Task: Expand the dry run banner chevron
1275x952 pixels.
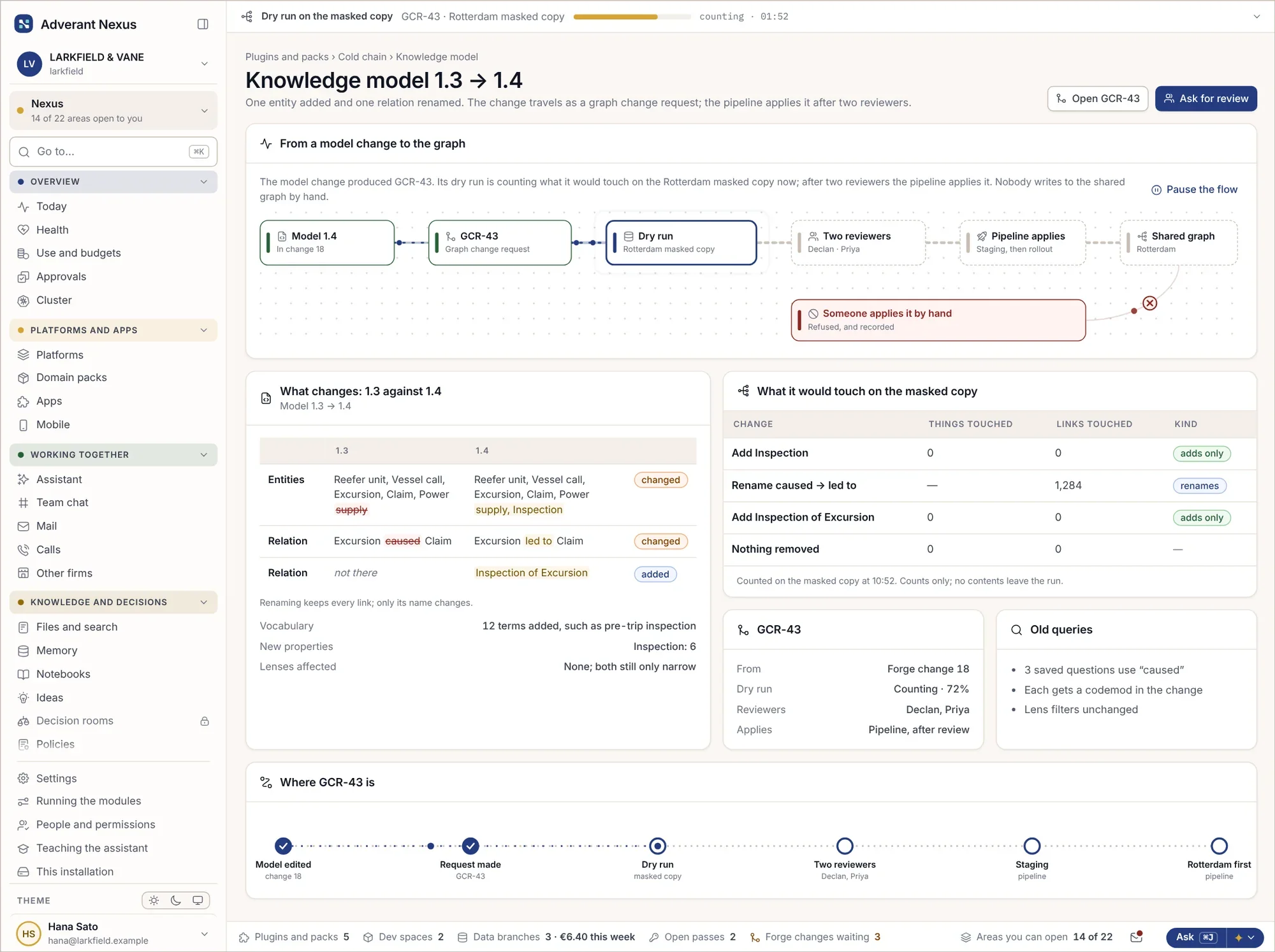Action: (1257, 17)
